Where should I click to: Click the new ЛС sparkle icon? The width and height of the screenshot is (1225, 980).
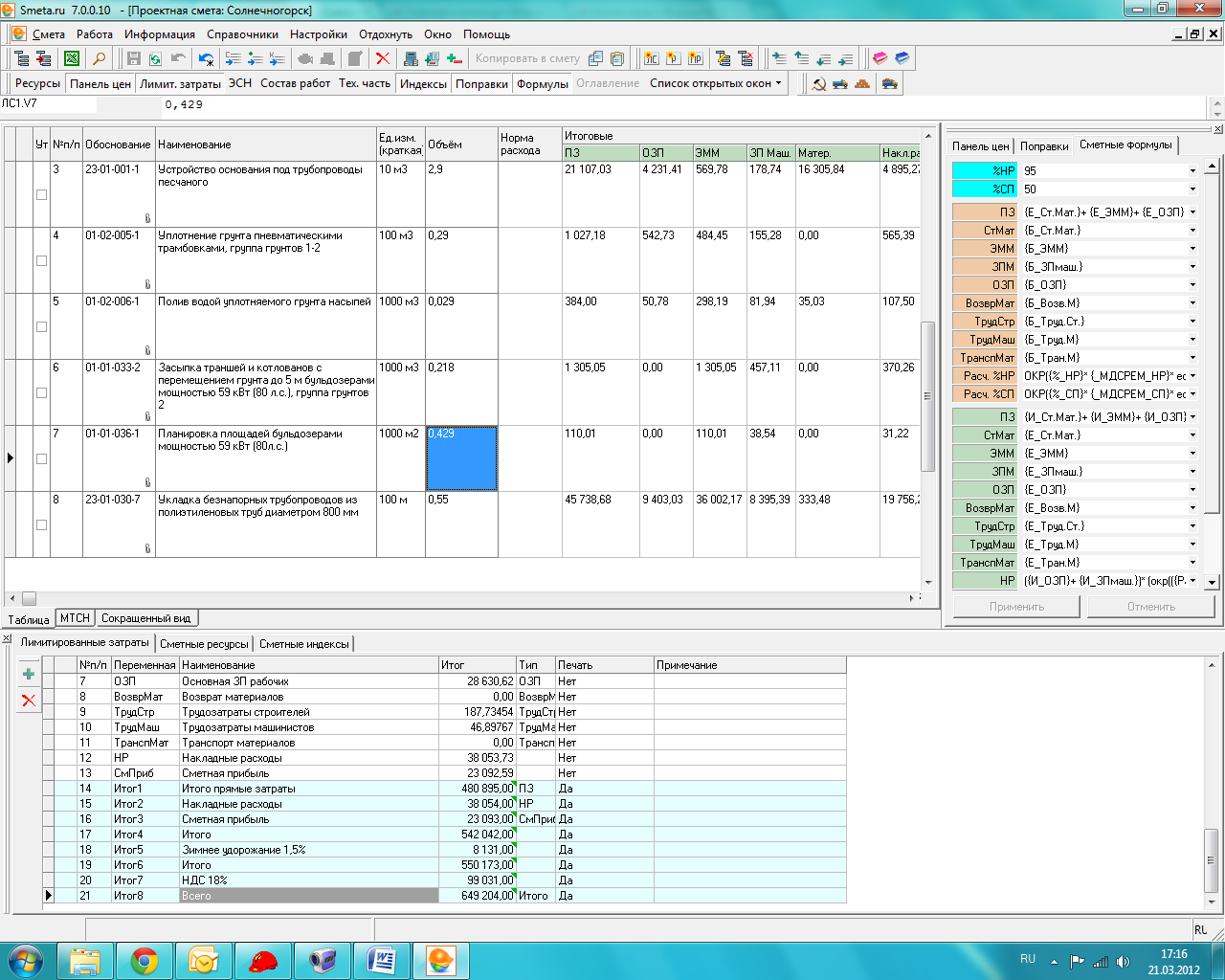click(x=652, y=58)
